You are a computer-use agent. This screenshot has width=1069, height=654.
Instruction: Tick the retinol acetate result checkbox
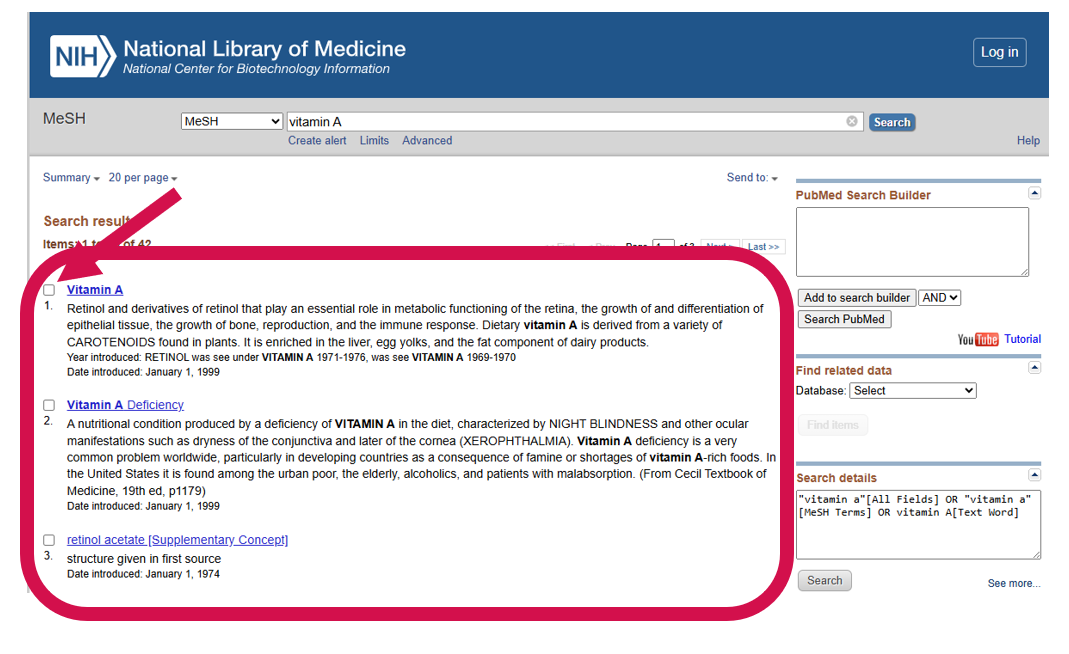pyautogui.click(x=49, y=540)
